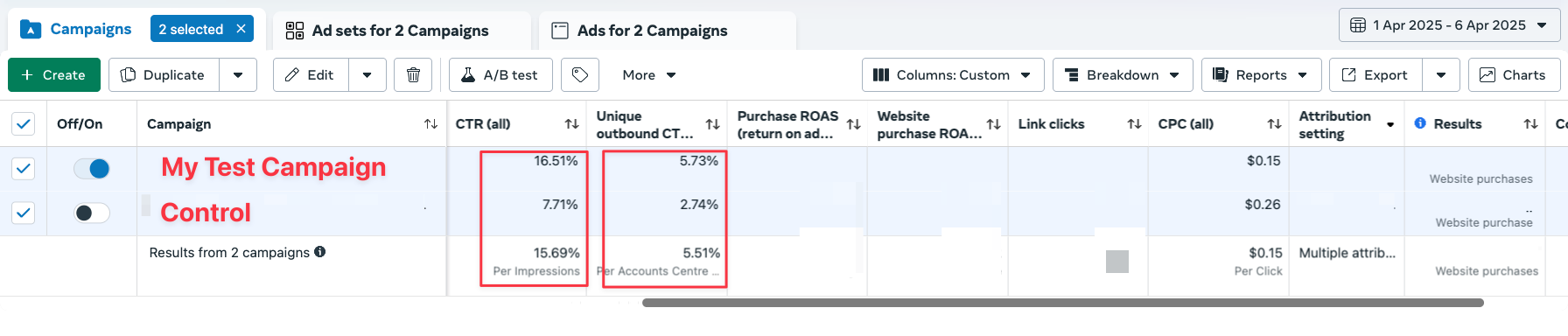Click the 15.69% Per Impressions total
The image size is (1568, 336).
[556, 253]
